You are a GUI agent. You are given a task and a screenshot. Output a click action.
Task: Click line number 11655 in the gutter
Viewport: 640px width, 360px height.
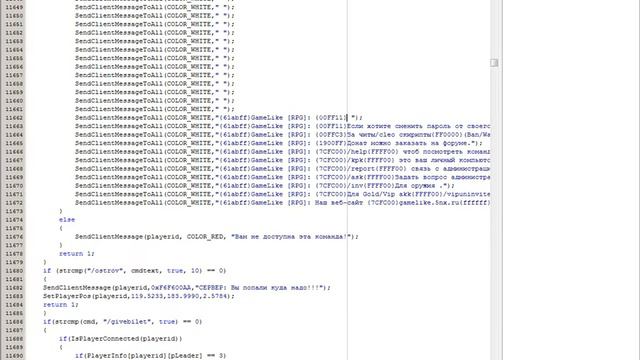pyautogui.click(x=14, y=58)
